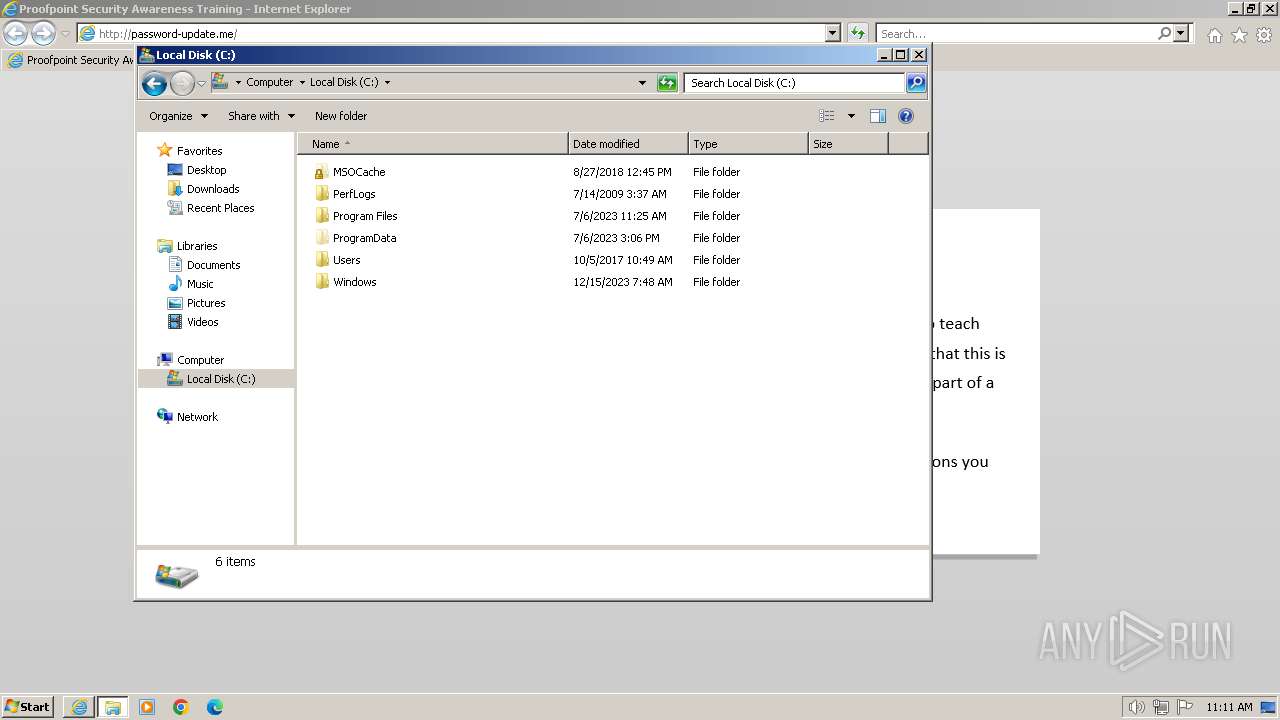
Task: Select the MSOCache folder icon
Action: point(321,172)
